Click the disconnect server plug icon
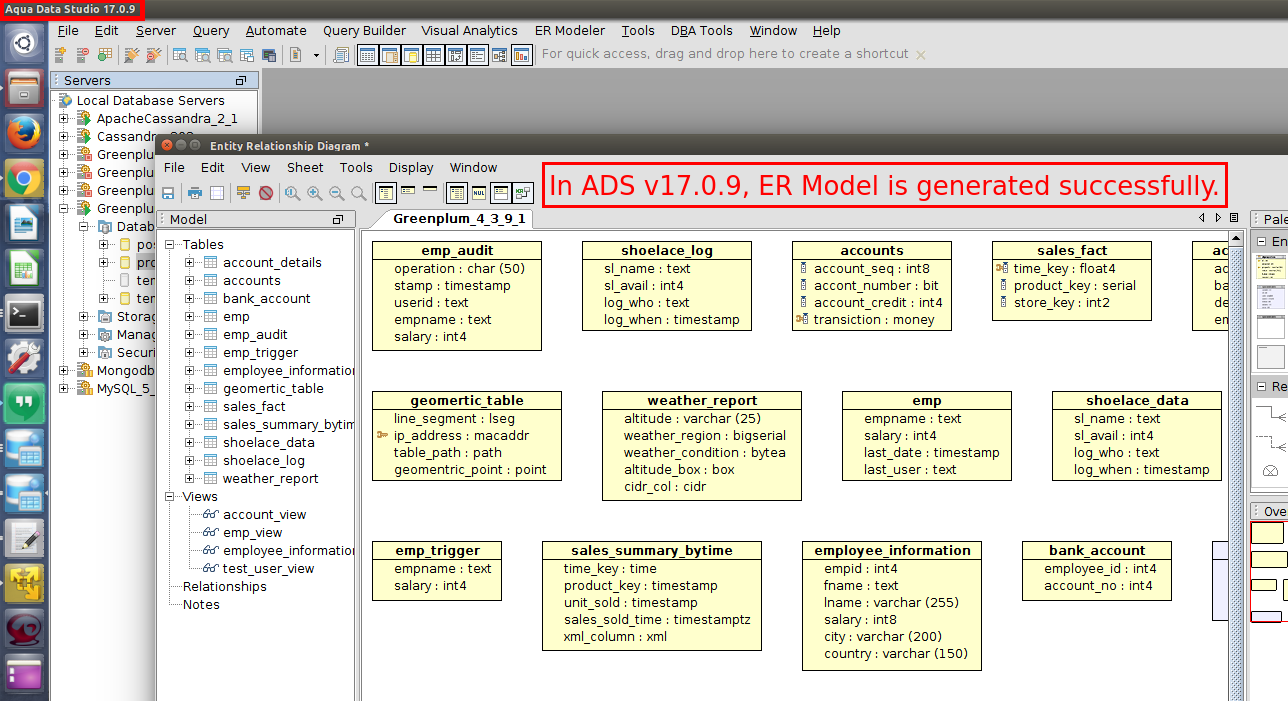1288x701 pixels. pyautogui.click(x=153, y=55)
